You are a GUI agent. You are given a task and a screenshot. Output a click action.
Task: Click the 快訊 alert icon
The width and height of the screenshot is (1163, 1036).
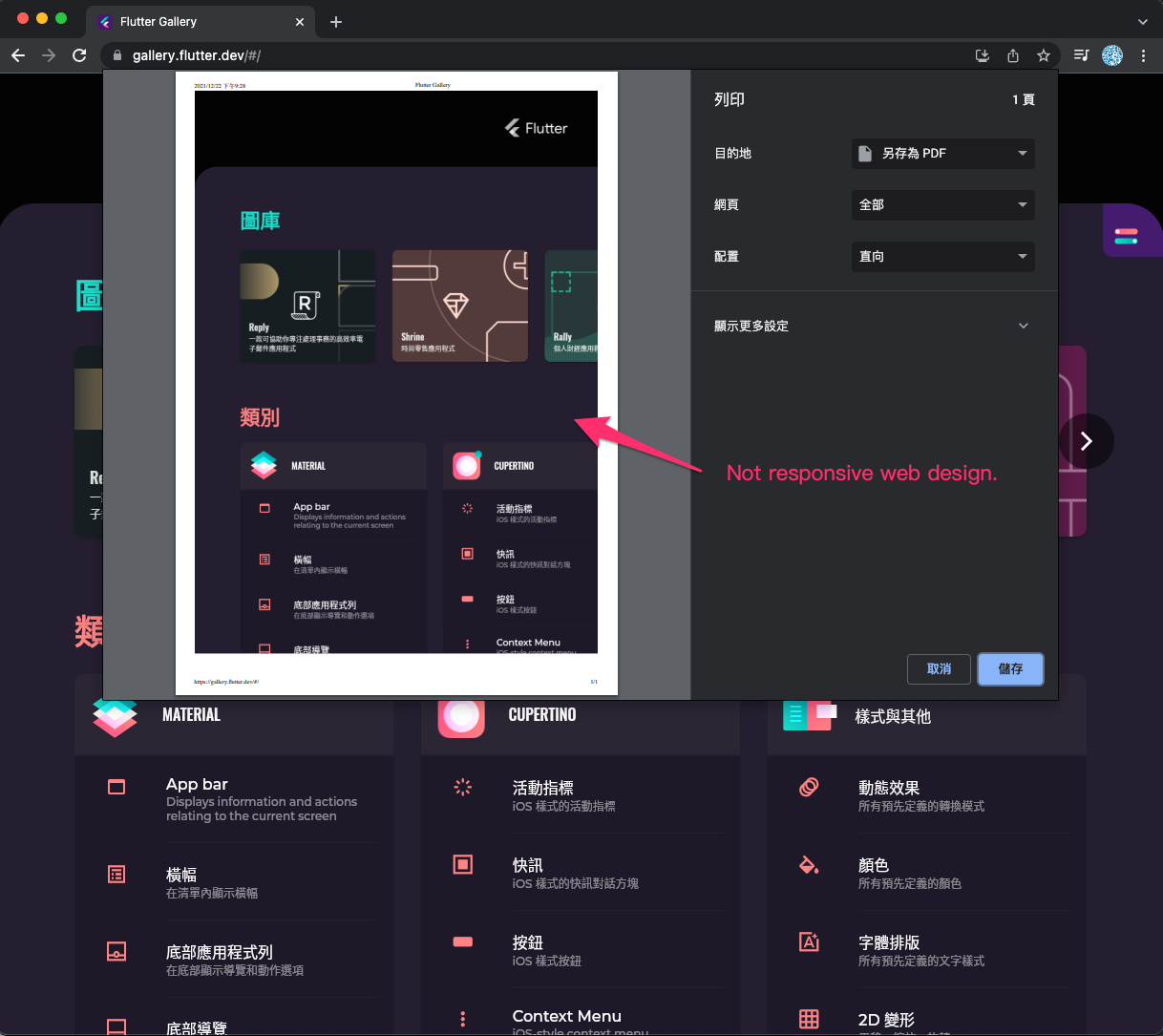click(463, 864)
